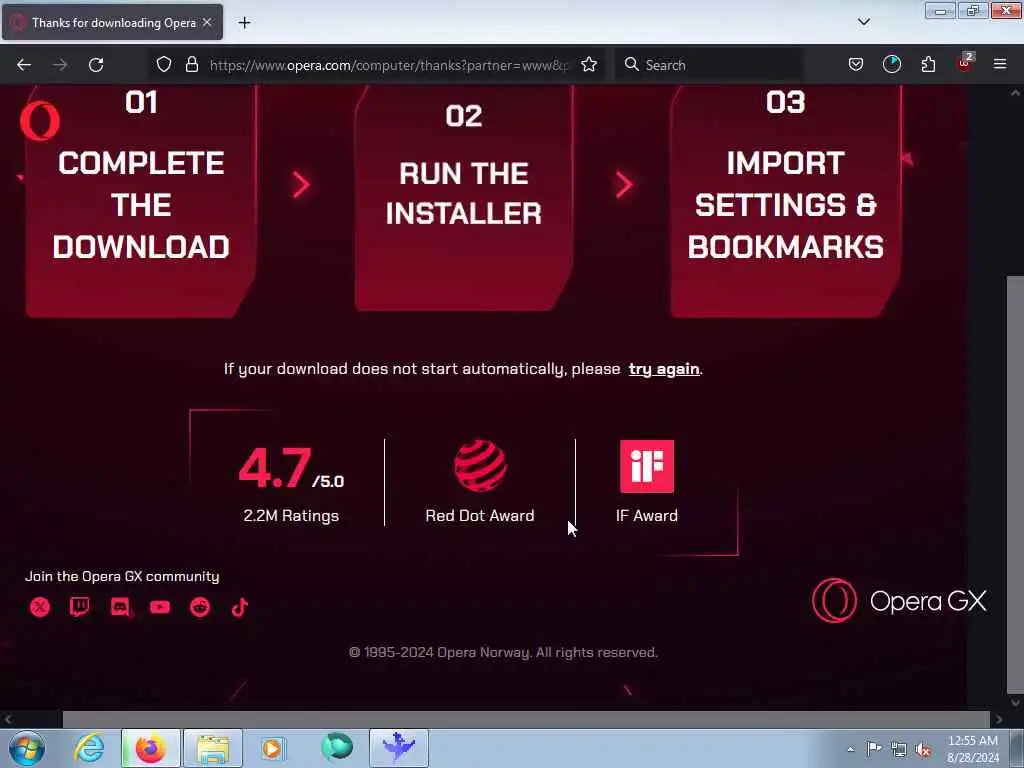Open the Firefox account circular icon
This screenshot has width=1024, height=768.
[x=891, y=65]
